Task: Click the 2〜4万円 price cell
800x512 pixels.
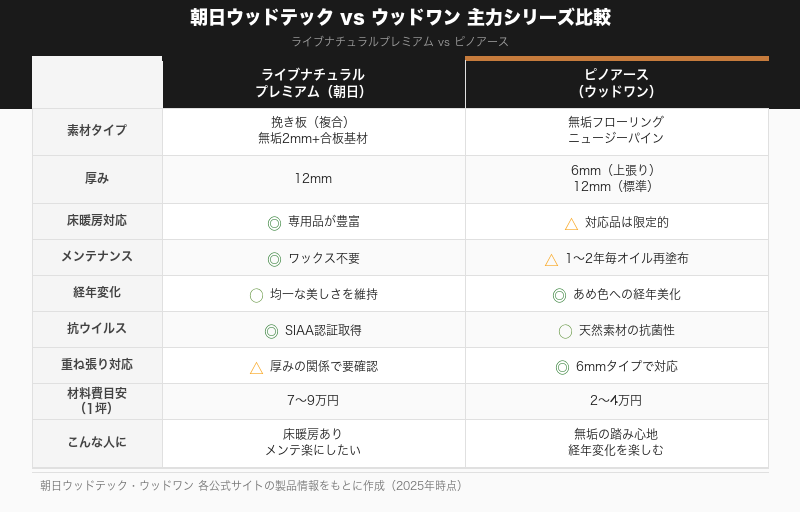Action: click(616, 401)
